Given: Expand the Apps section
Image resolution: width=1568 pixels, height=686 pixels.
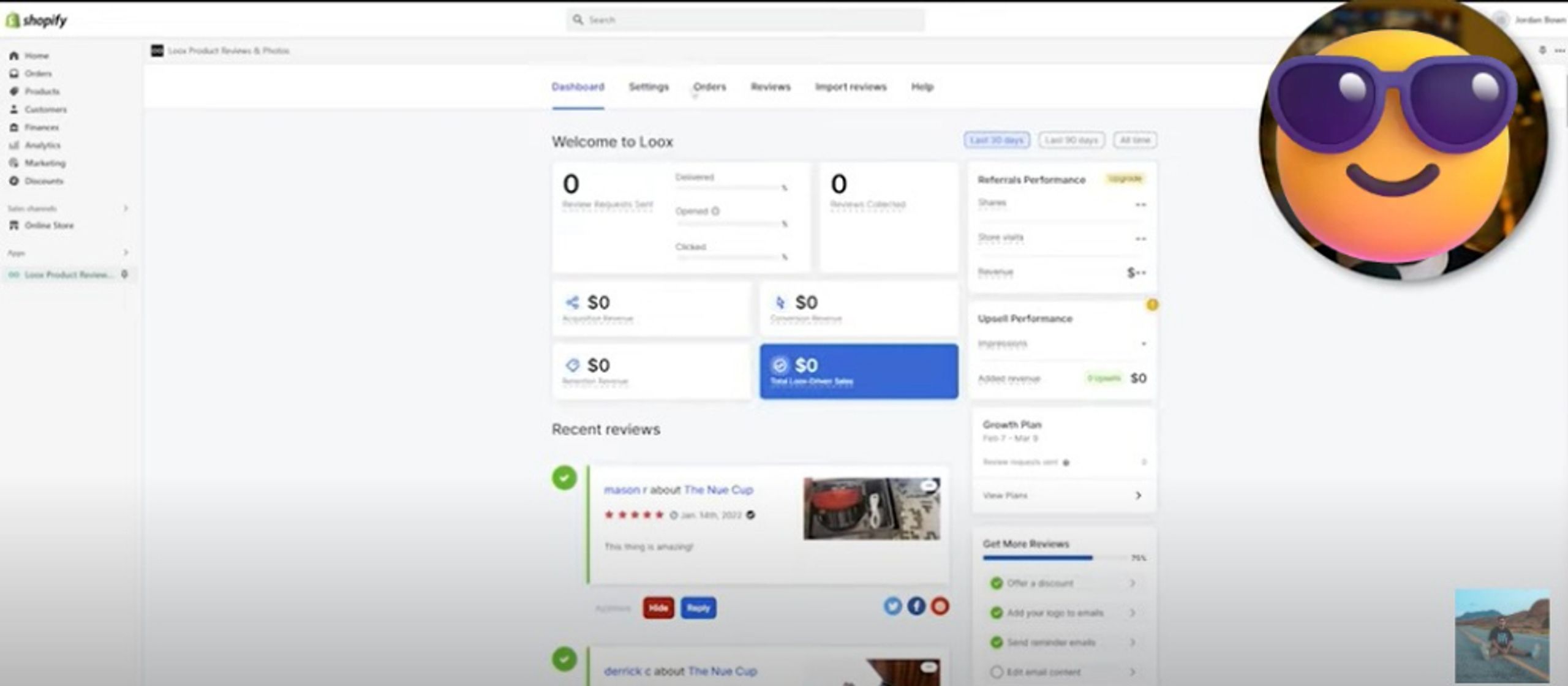Looking at the screenshot, I should pos(126,252).
